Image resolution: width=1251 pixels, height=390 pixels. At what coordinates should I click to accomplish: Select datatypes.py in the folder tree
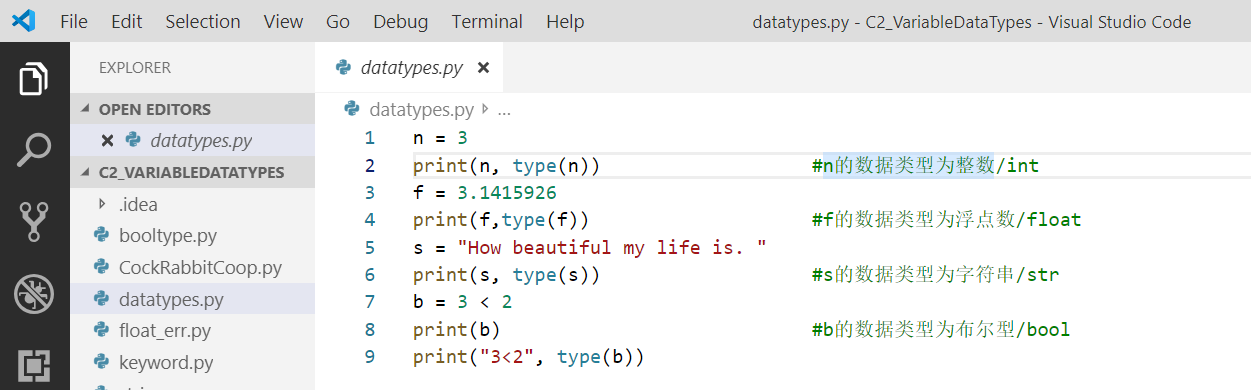tap(192, 299)
